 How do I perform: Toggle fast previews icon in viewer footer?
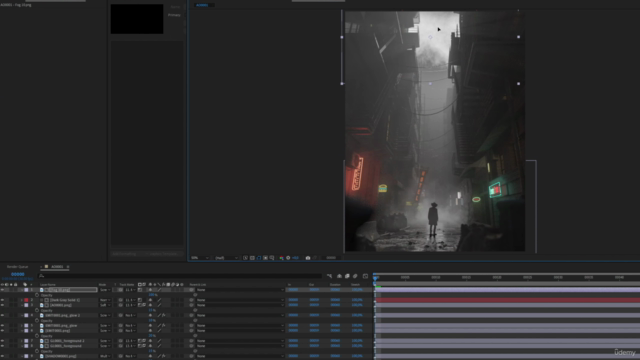(x=245, y=258)
